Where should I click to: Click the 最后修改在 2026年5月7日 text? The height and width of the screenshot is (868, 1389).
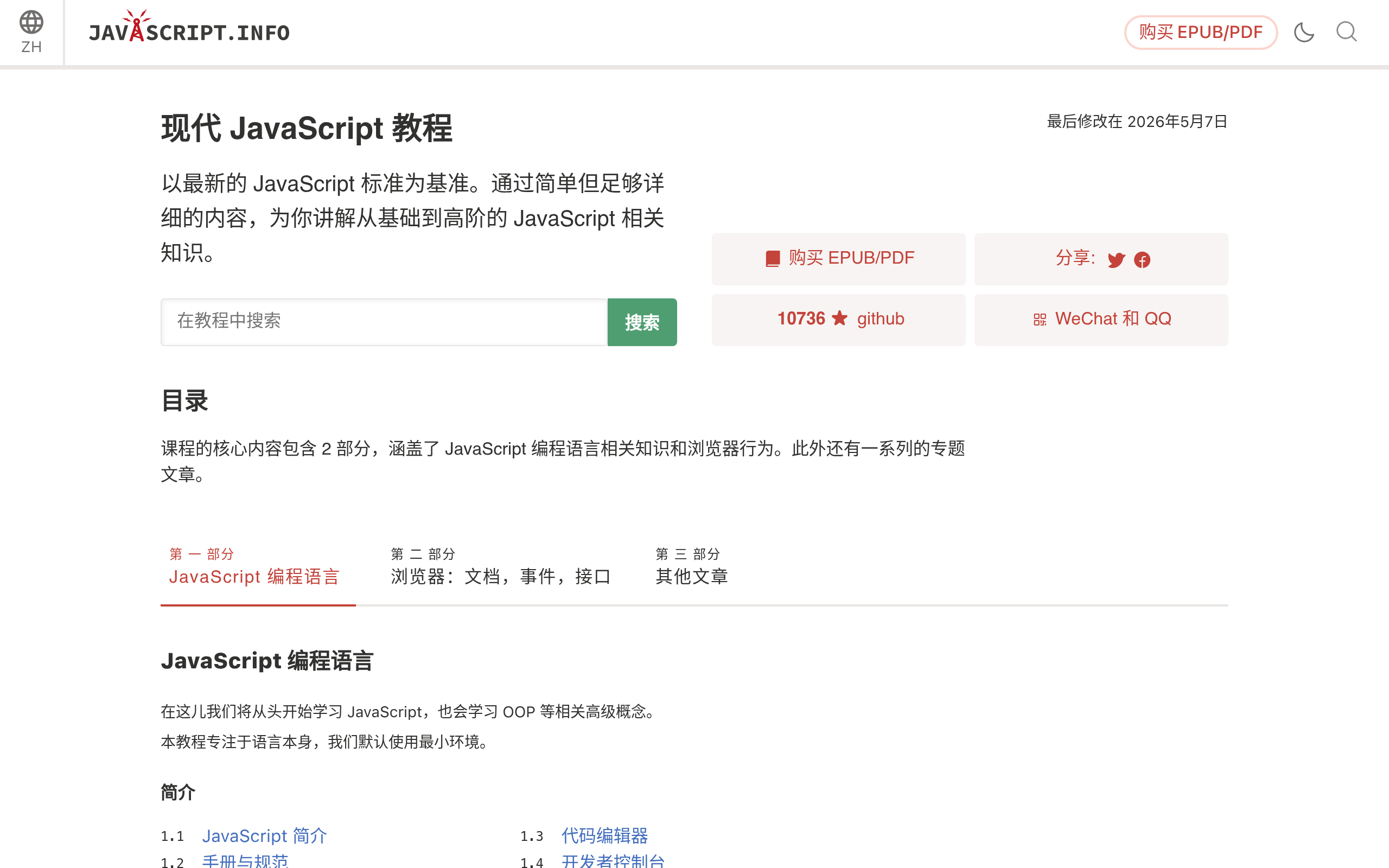(1137, 122)
